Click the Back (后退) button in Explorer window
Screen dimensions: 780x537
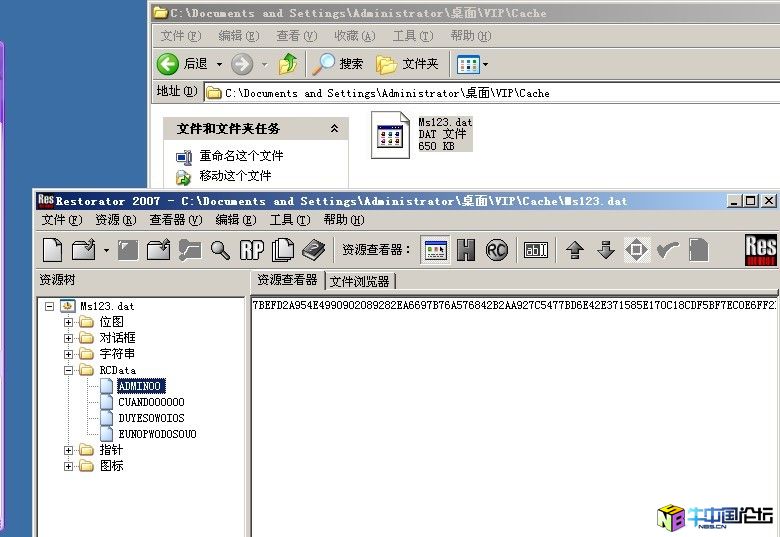pyautogui.click(x=182, y=64)
